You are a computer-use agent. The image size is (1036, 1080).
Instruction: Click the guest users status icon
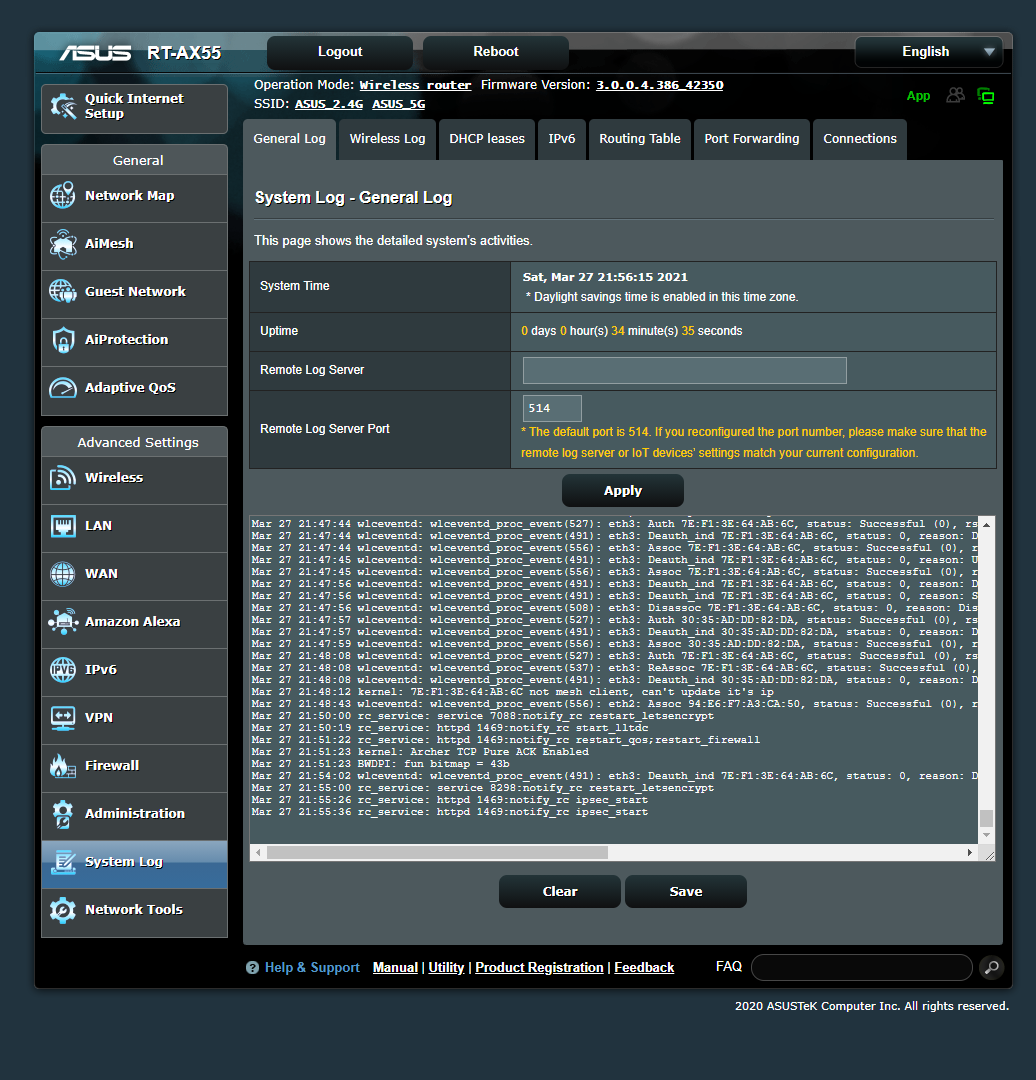pyautogui.click(x=955, y=96)
